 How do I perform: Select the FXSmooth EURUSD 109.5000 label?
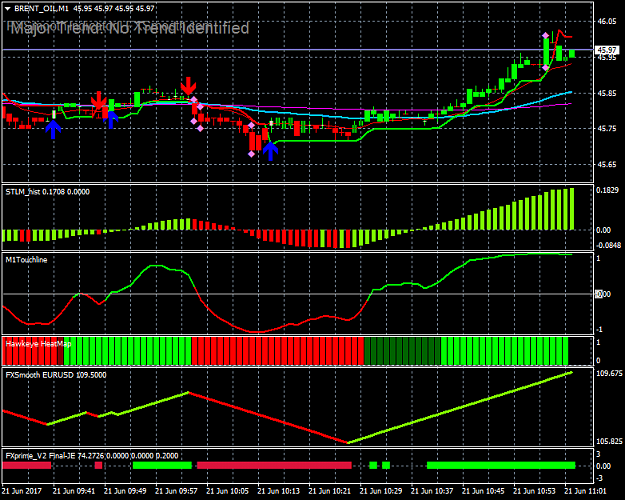coord(56,375)
